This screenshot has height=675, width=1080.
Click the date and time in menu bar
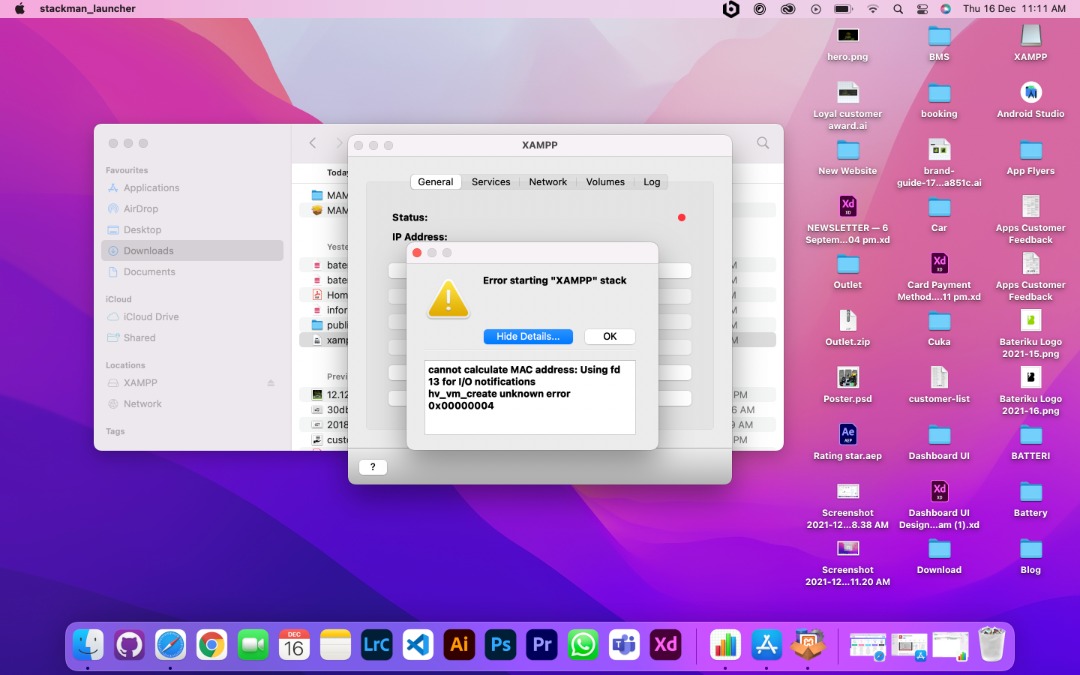coord(1014,9)
